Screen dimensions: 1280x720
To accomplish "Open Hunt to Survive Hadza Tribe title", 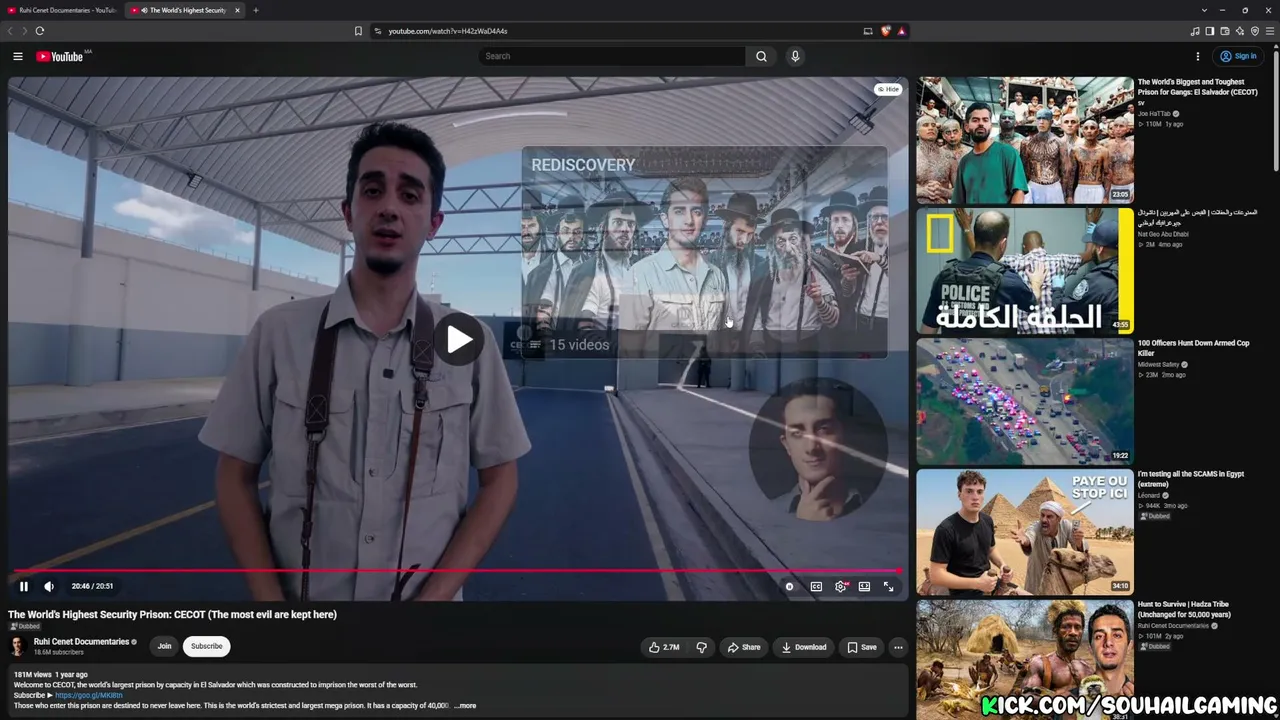I will 1184,610.
